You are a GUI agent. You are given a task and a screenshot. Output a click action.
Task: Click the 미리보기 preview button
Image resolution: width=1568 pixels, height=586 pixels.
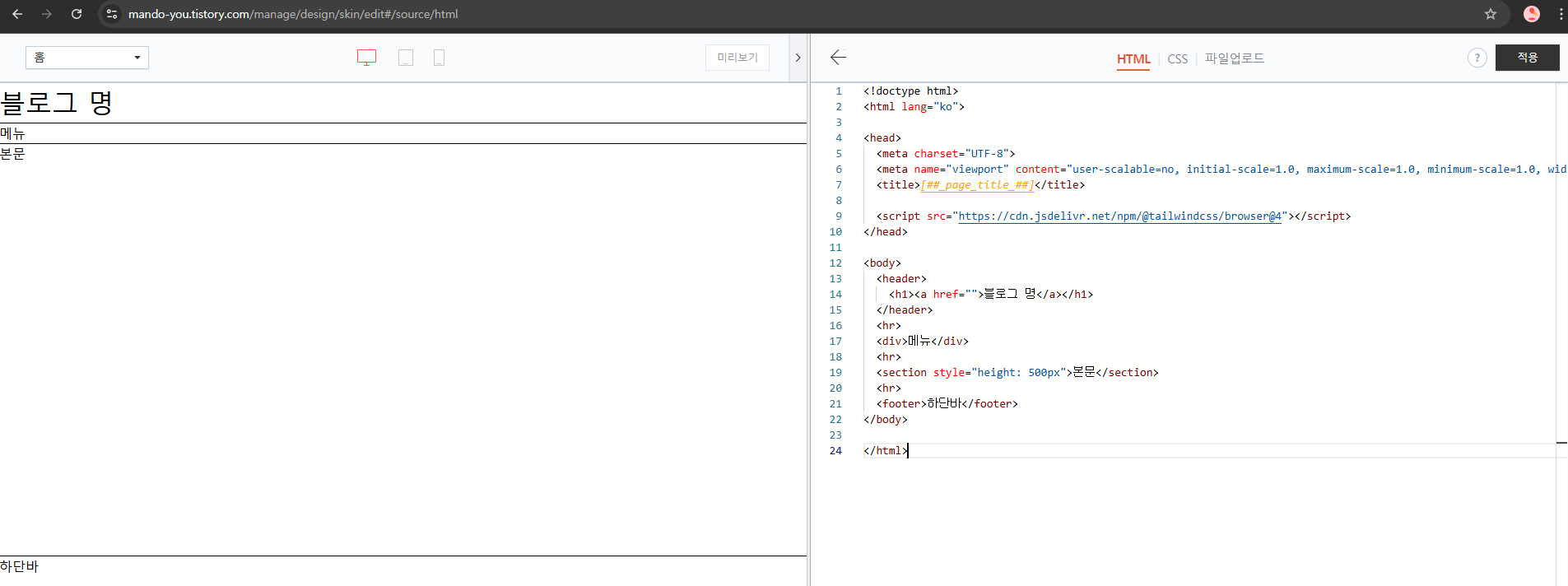tap(737, 58)
